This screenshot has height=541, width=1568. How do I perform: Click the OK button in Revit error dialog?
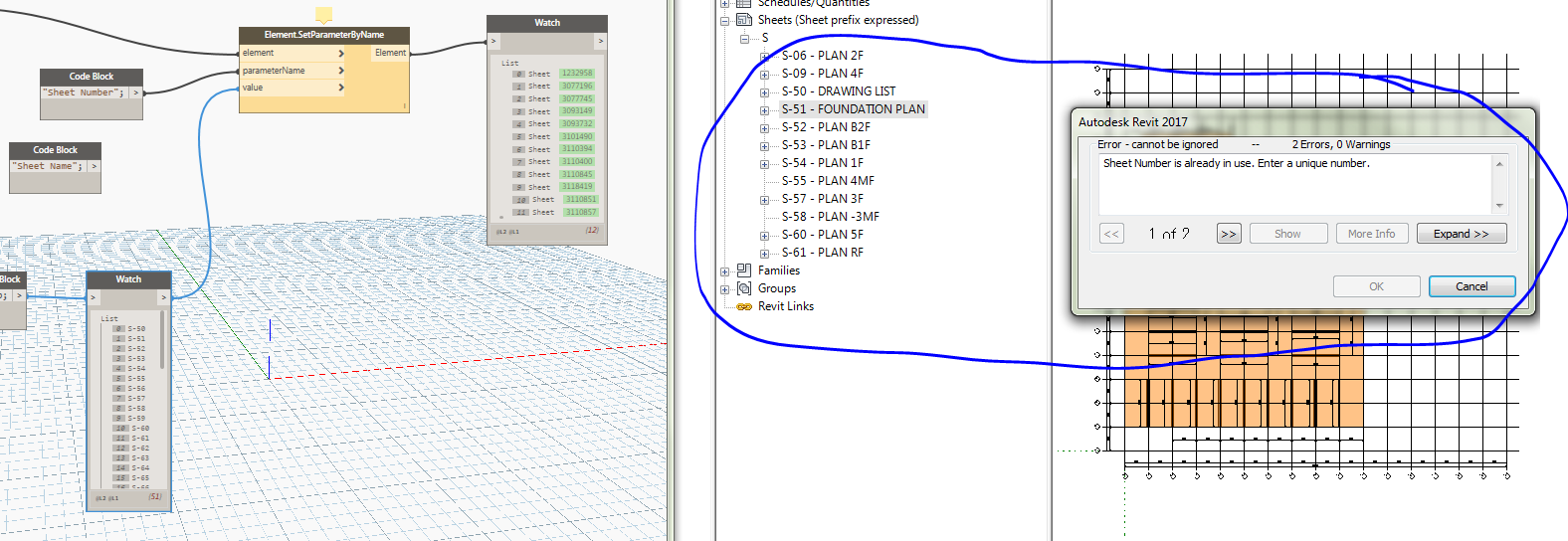tap(1376, 286)
